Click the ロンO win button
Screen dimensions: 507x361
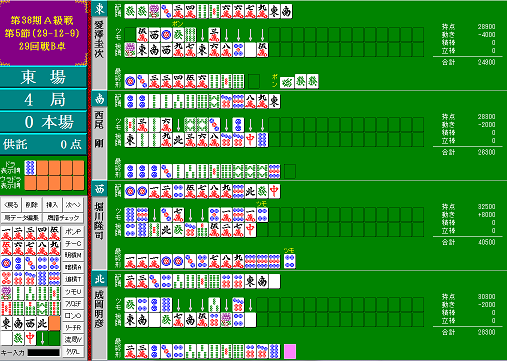click(x=73, y=315)
